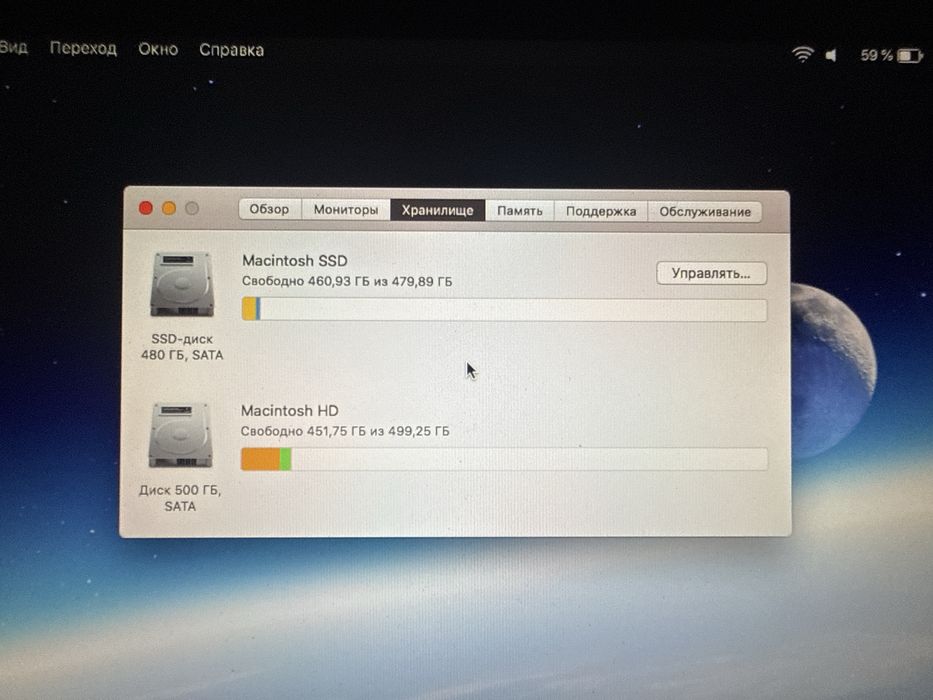Click the battery status icon

point(910,56)
